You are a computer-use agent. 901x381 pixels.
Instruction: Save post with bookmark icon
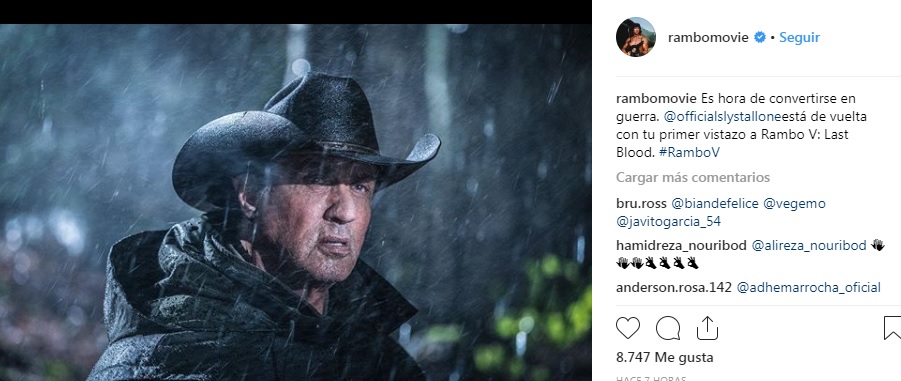click(892, 328)
